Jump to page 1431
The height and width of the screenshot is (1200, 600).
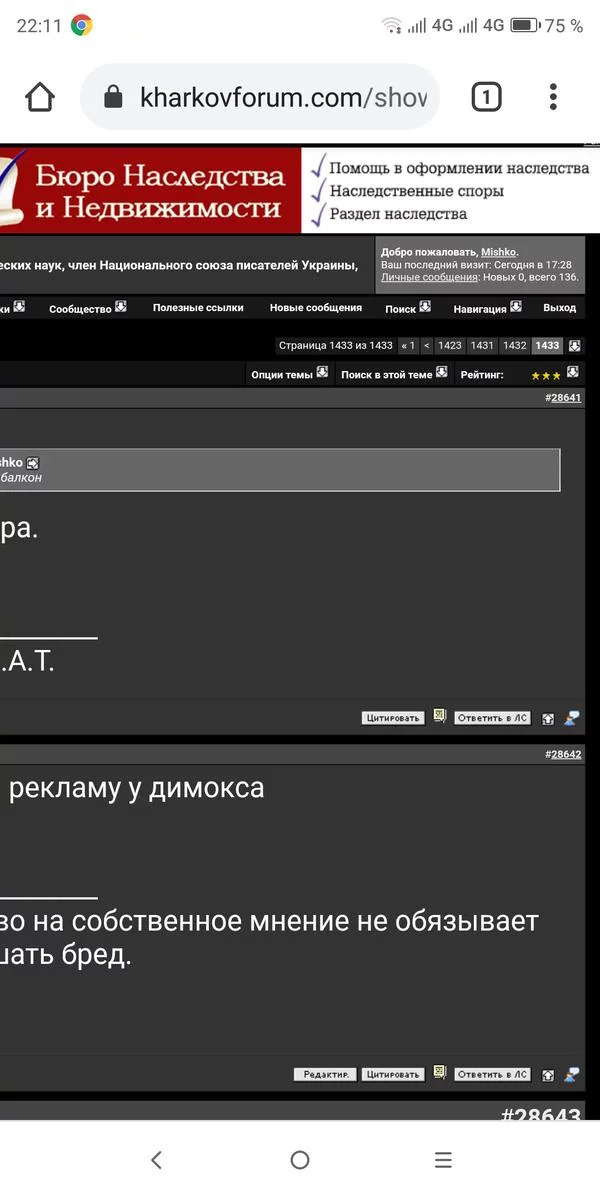[x=482, y=345]
